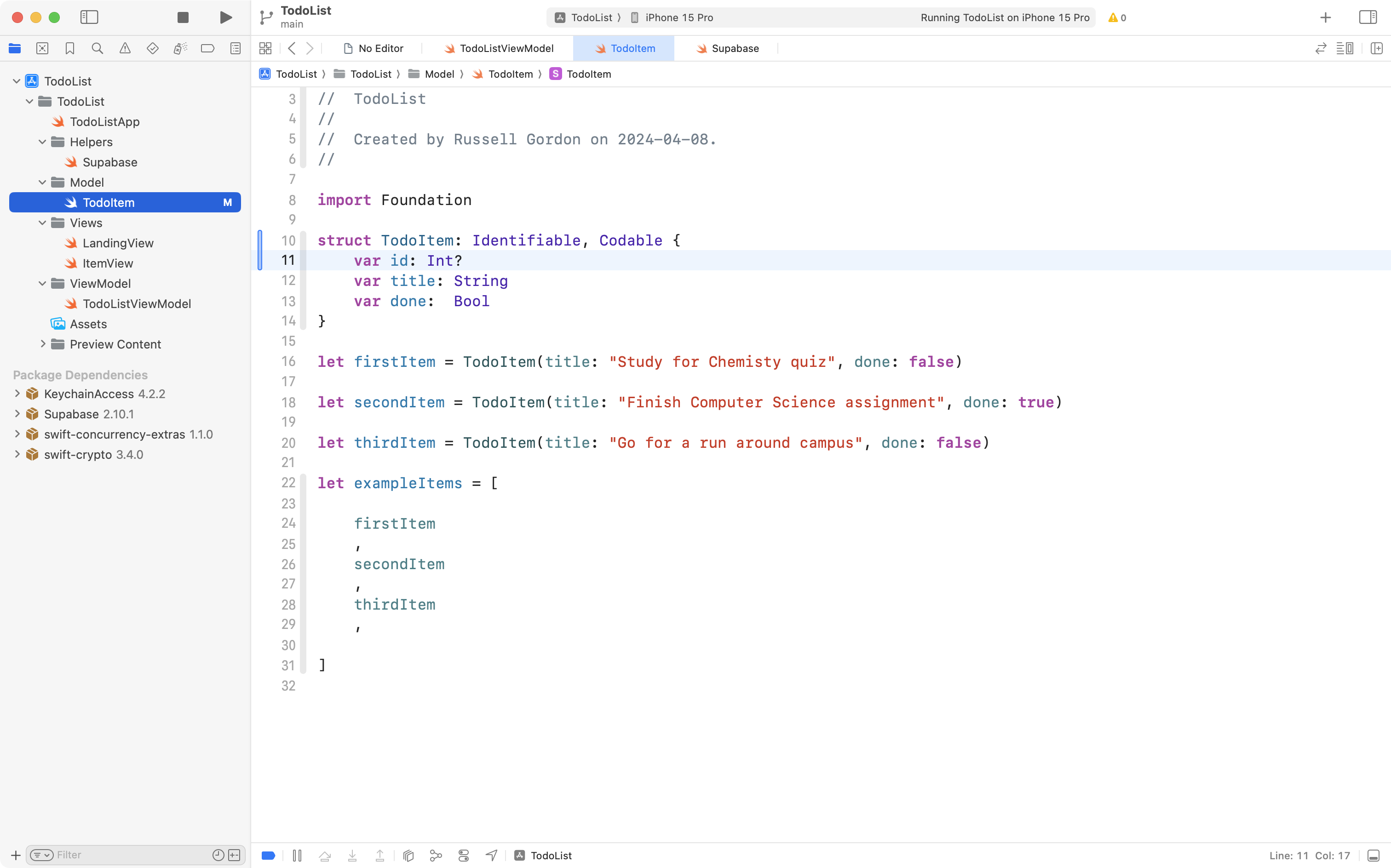Toggle a breakpoint on line 11
The height and width of the screenshot is (868, 1391).
point(287,260)
